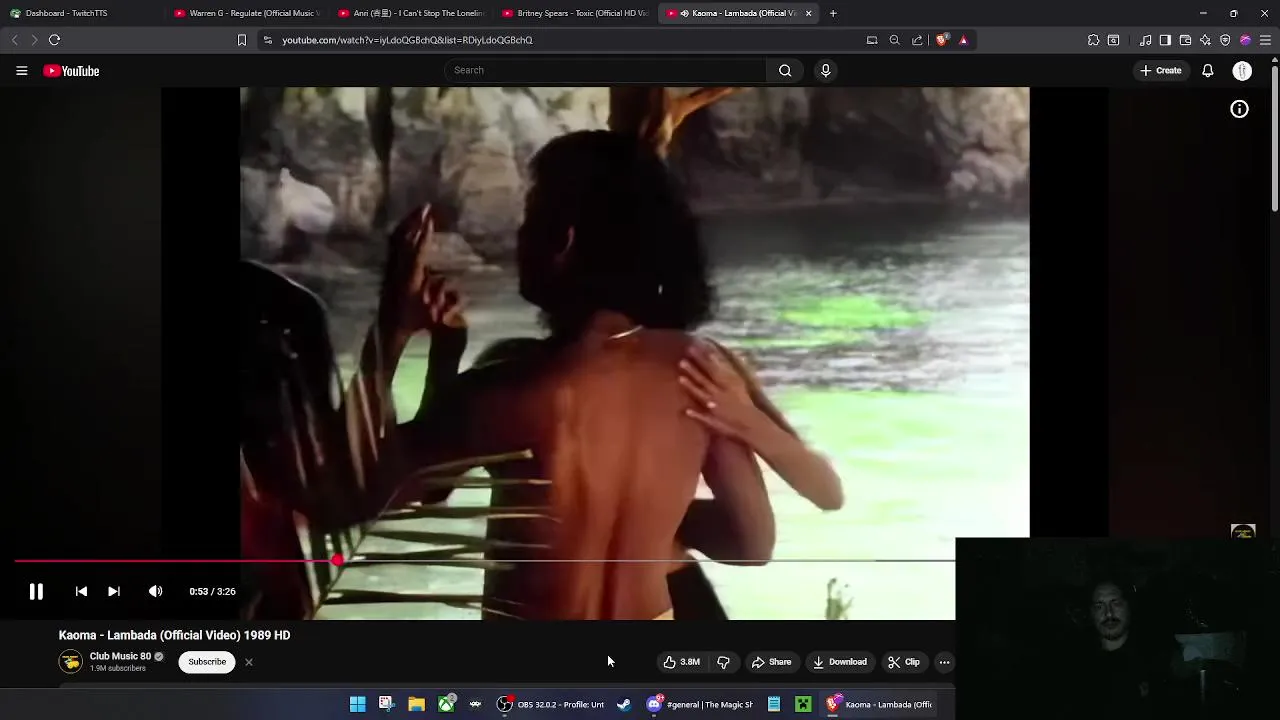Close the Kaoma - Lambada tab

(x=808, y=13)
